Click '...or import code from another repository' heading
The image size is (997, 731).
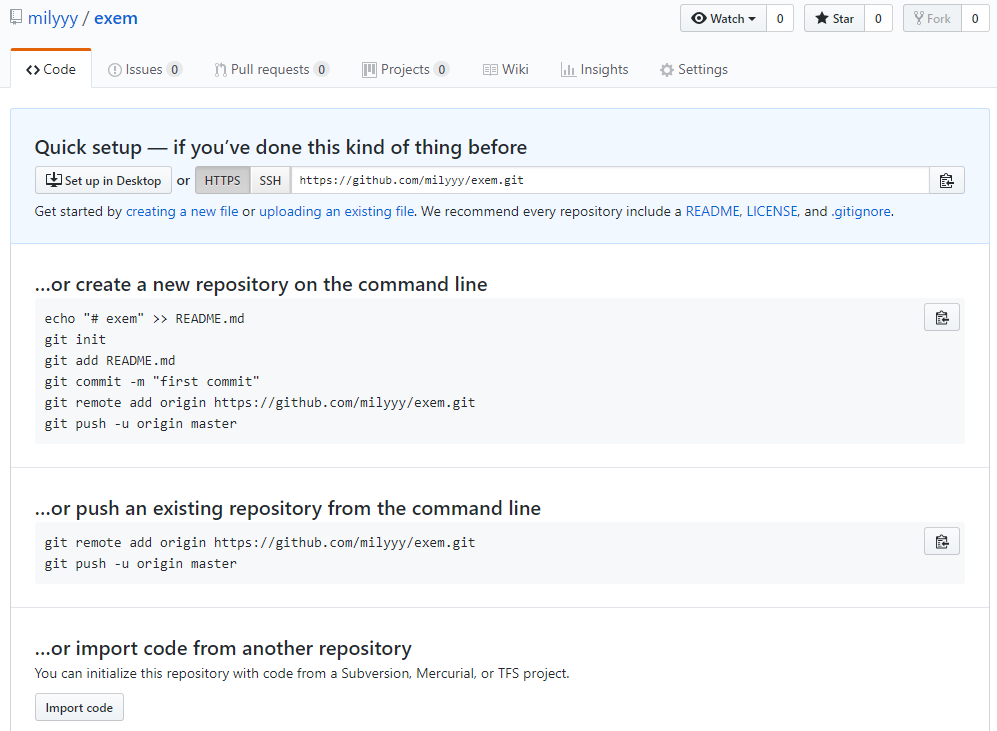(x=223, y=648)
